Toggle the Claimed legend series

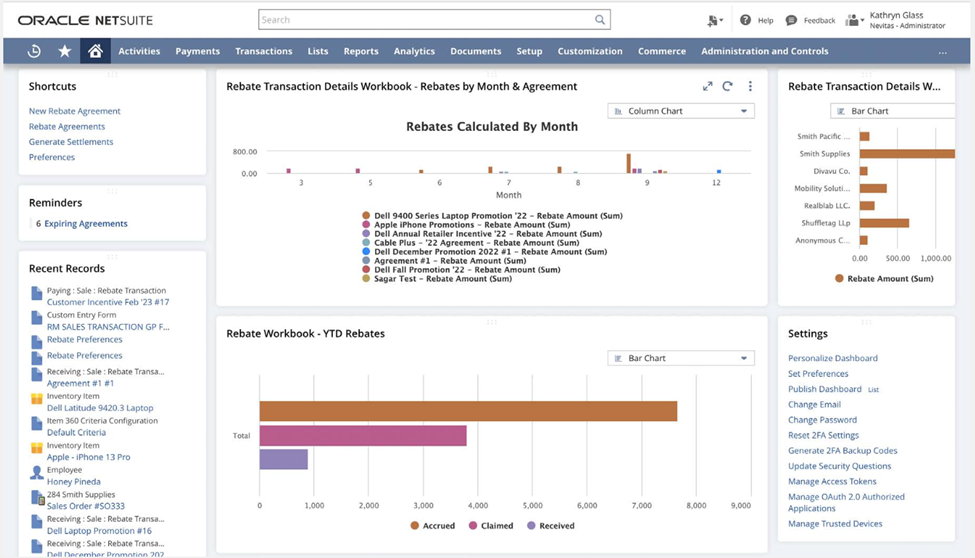click(x=490, y=525)
